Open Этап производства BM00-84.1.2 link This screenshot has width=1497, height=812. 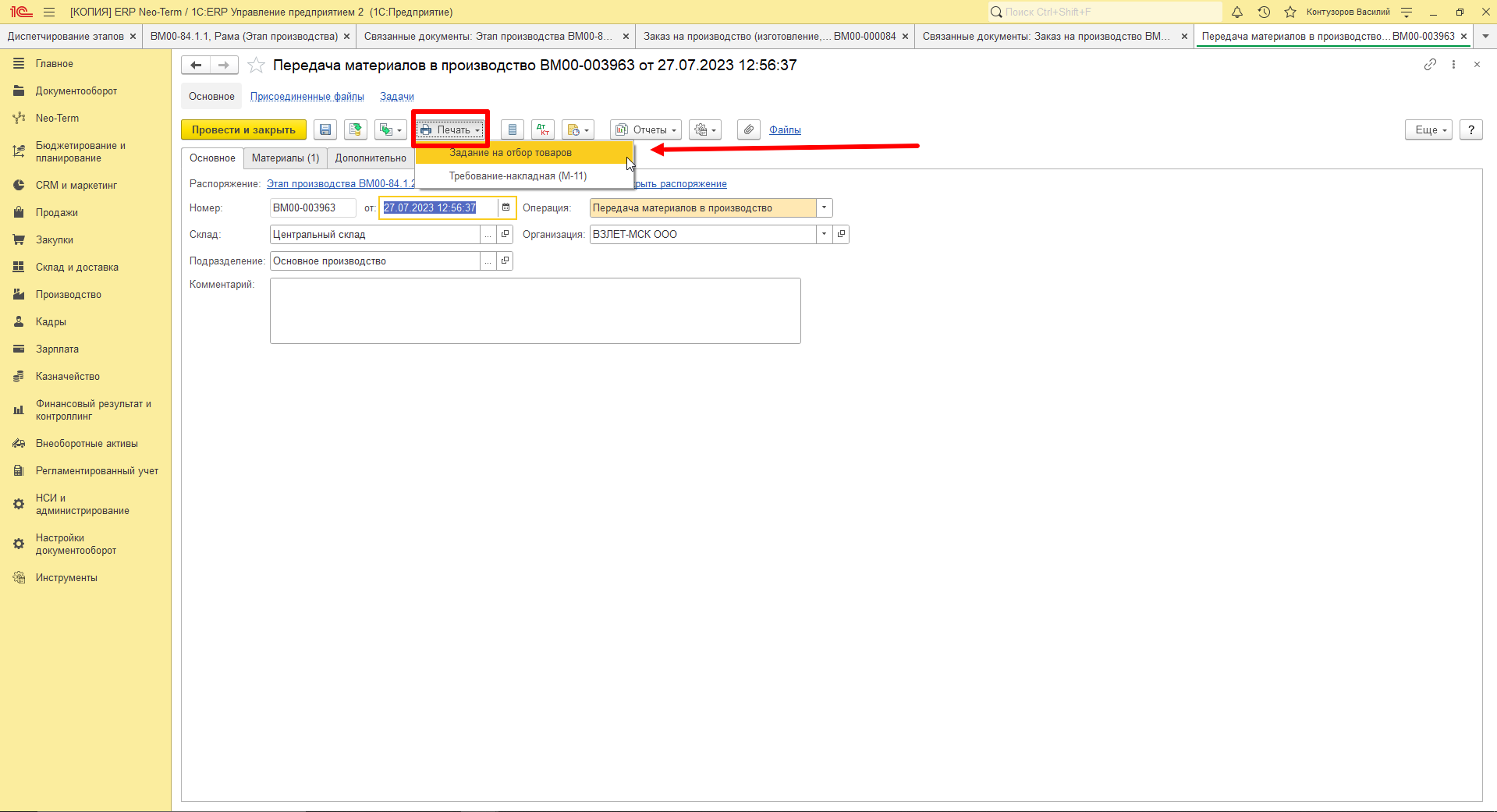341,184
